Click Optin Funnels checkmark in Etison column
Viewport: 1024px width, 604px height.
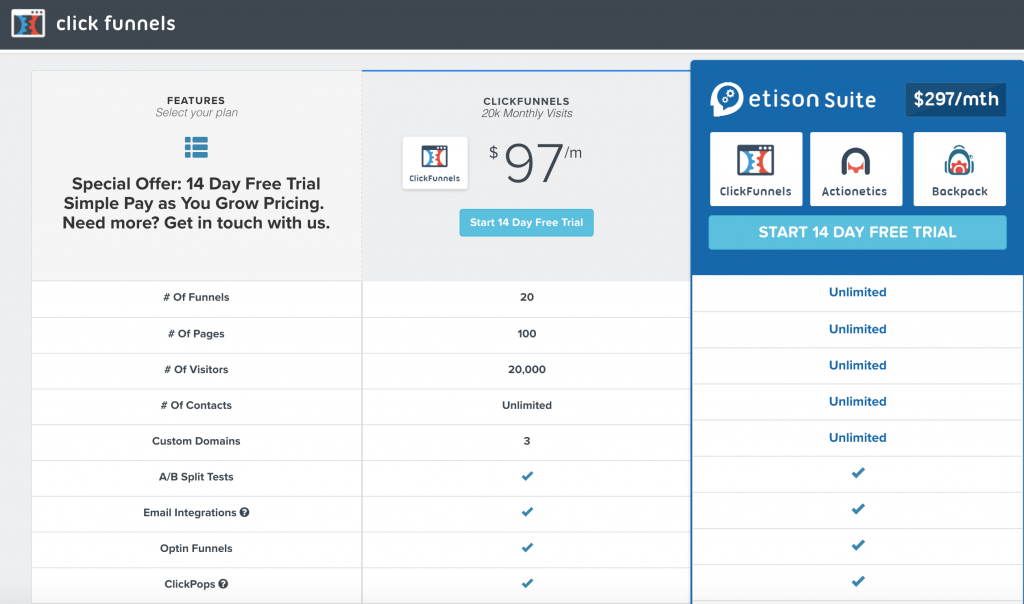[x=857, y=545]
